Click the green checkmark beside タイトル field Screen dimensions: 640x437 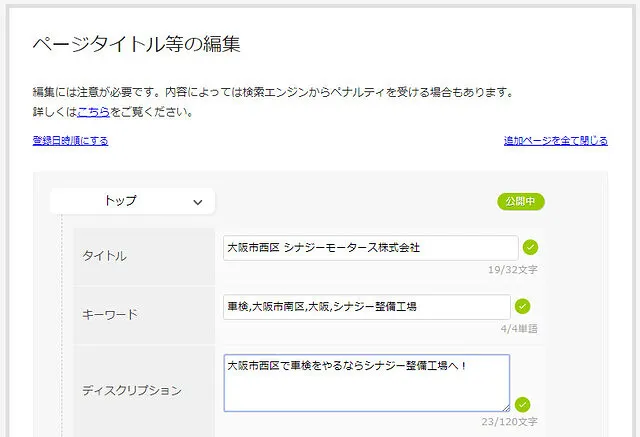[530, 247]
